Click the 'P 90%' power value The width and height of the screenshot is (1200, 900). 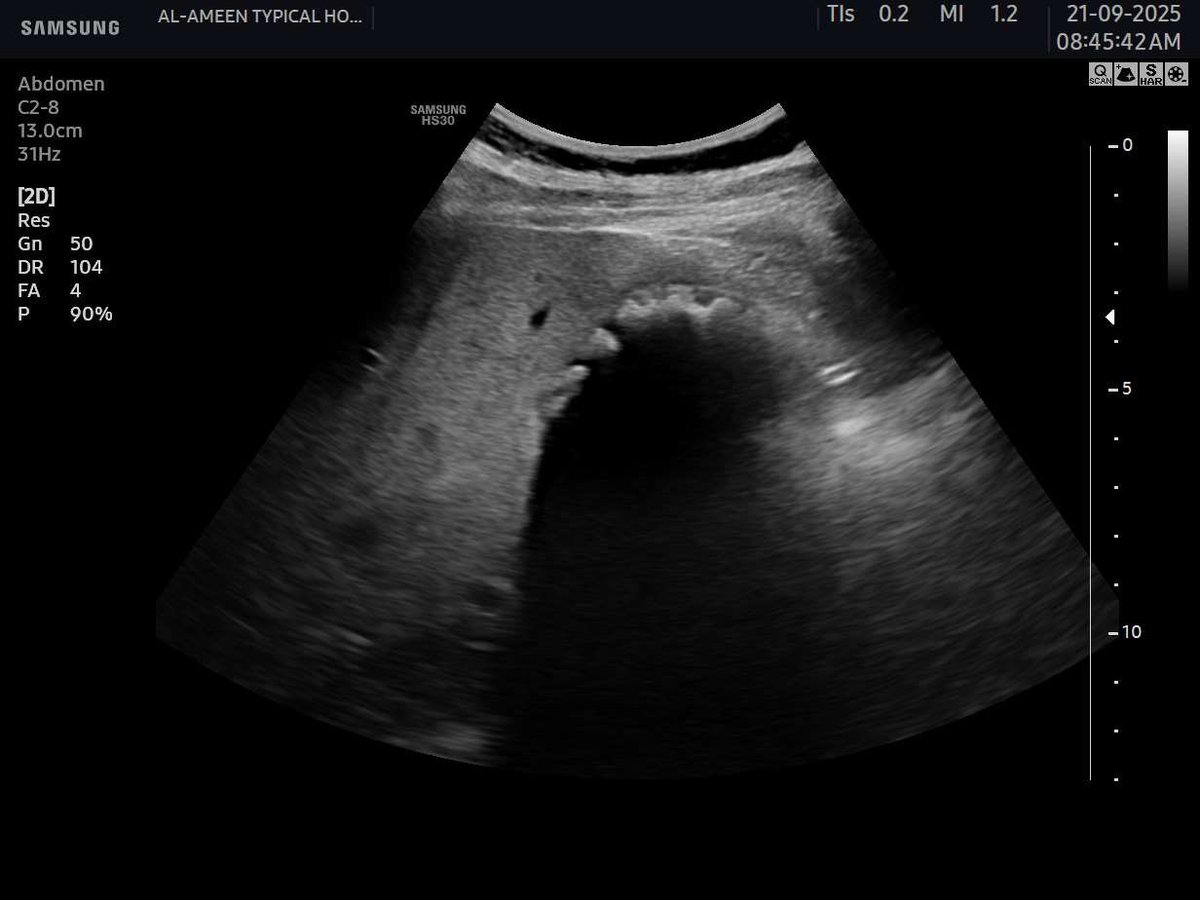pyautogui.click(x=65, y=314)
